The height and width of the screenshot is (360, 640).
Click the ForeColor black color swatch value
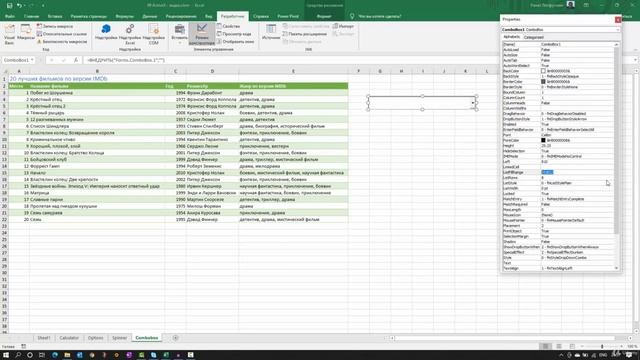click(543, 140)
